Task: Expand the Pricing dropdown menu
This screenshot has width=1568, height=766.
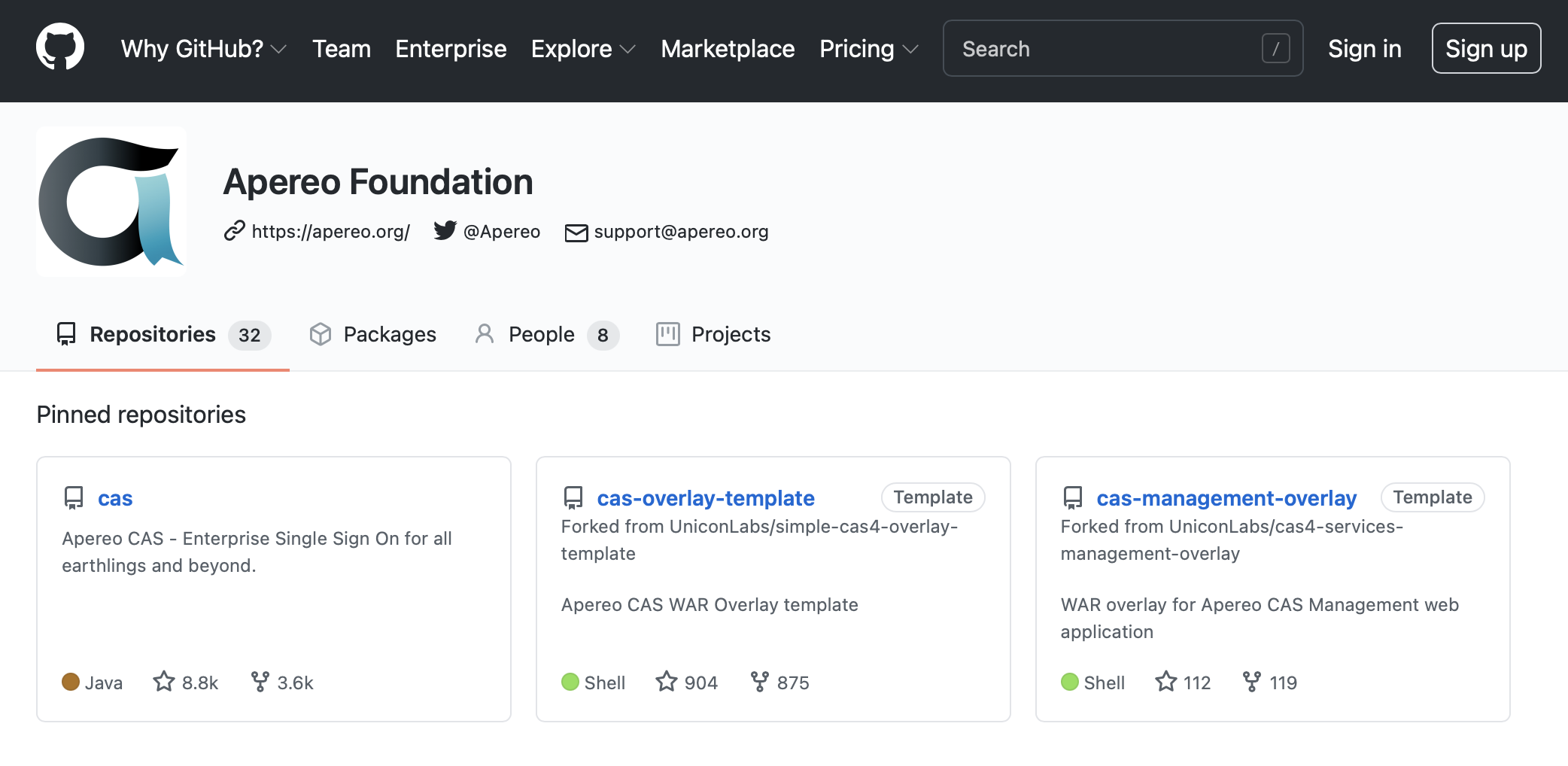Action: tap(868, 49)
